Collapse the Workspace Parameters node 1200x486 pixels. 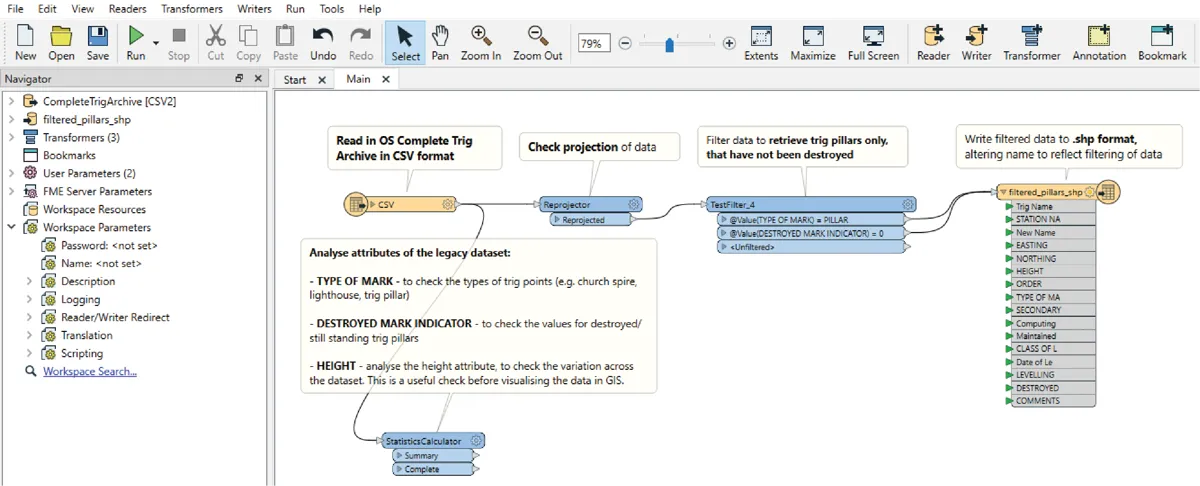tap(12, 227)
